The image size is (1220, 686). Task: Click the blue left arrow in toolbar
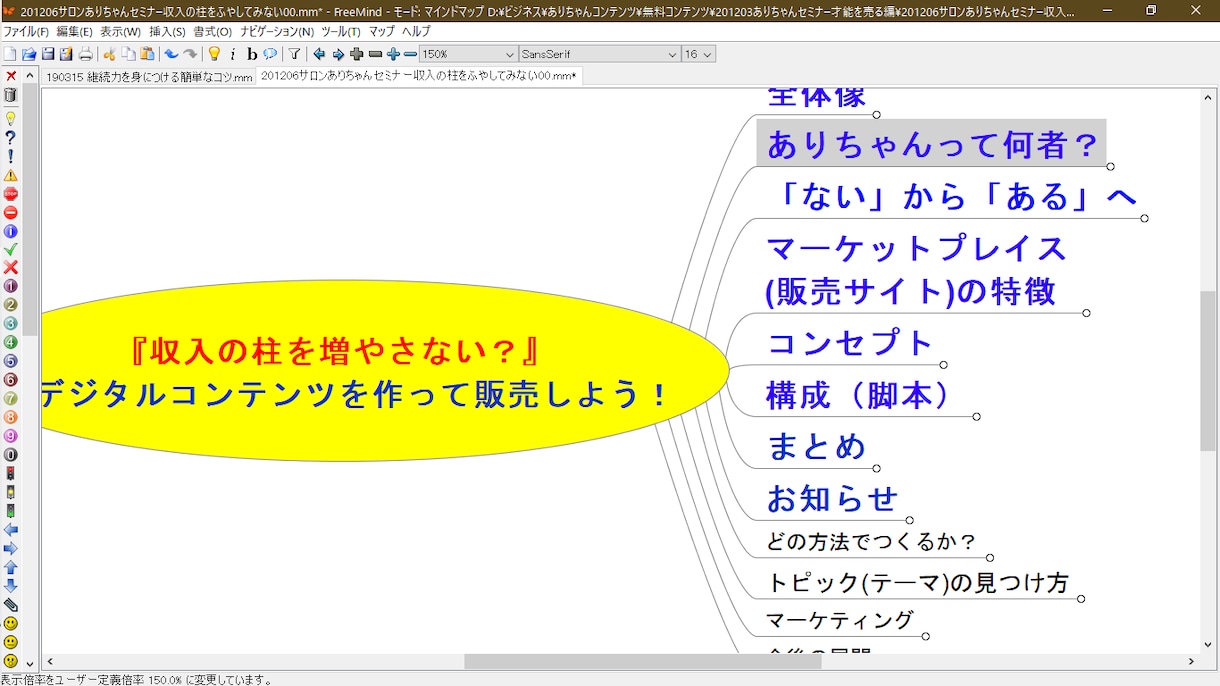click(x=319, y=54)
